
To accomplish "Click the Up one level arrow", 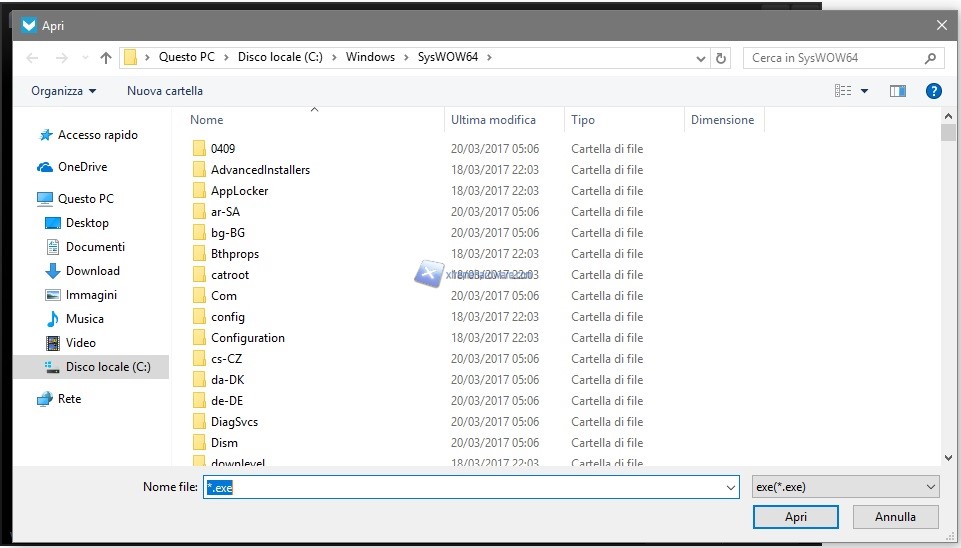I will tap(106, 58).
